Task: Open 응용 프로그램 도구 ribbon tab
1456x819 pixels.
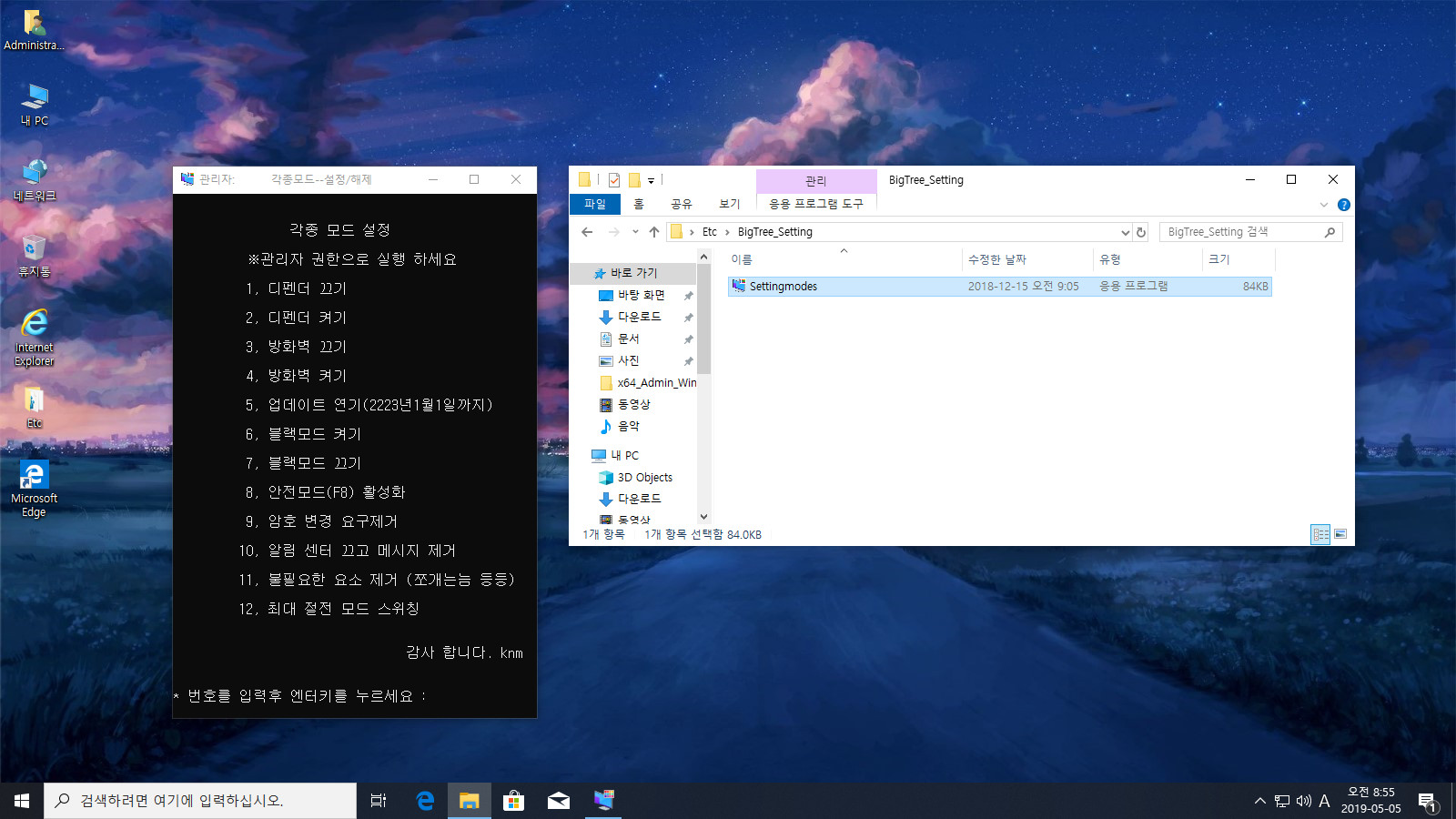Action: (816, 204)
